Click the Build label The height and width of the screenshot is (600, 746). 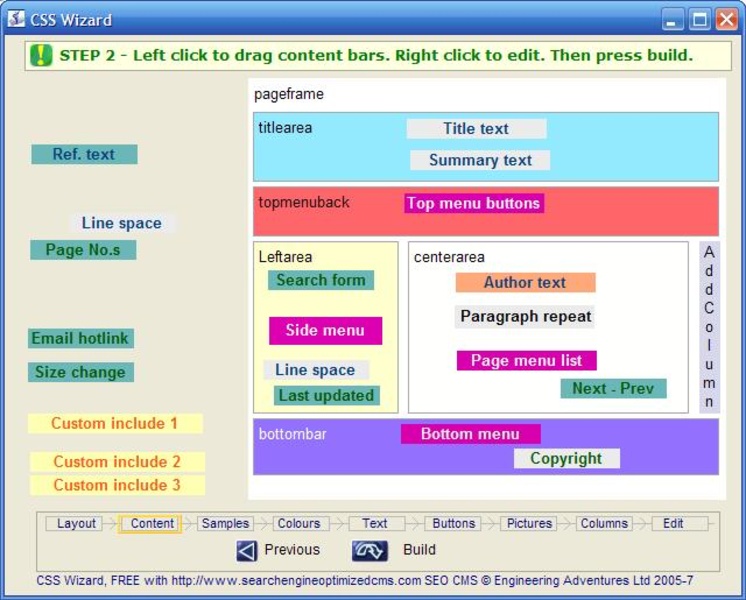pos(419,550)
